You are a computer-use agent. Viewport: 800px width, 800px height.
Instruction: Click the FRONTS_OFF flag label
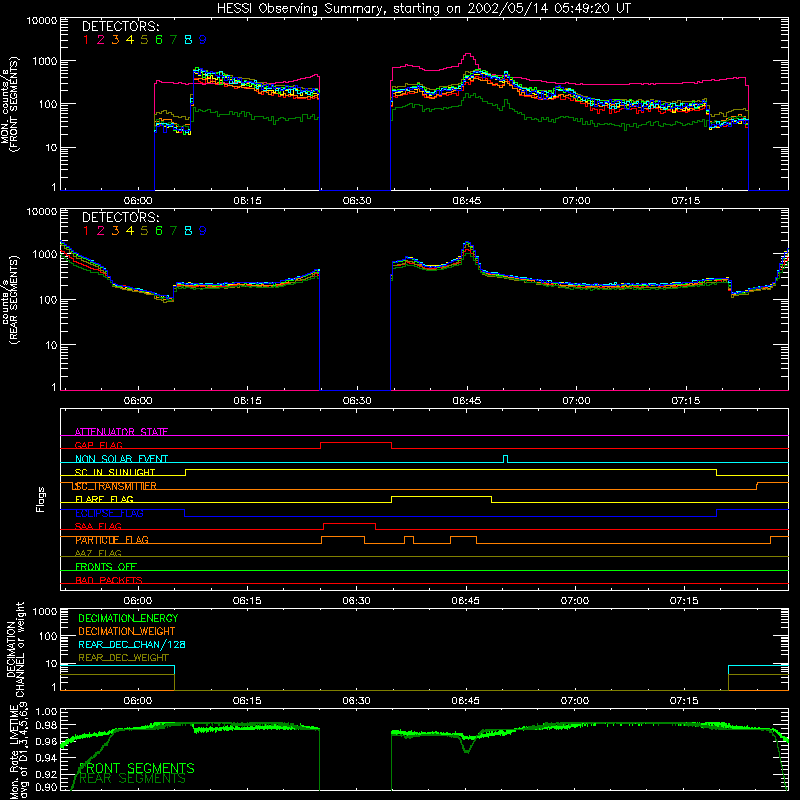[x=106, y=567]
